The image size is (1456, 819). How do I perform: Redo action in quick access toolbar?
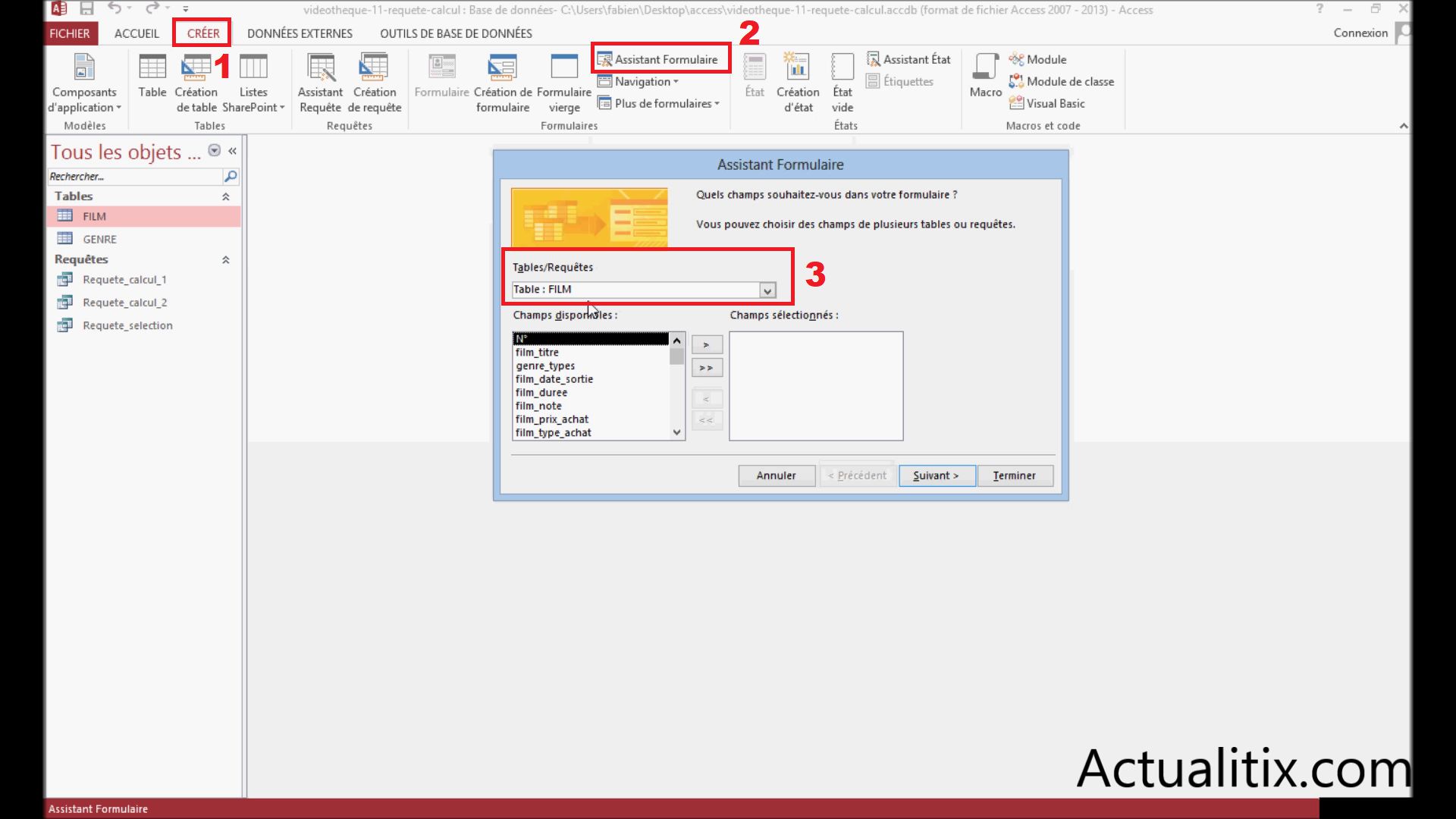coord(152,9)
